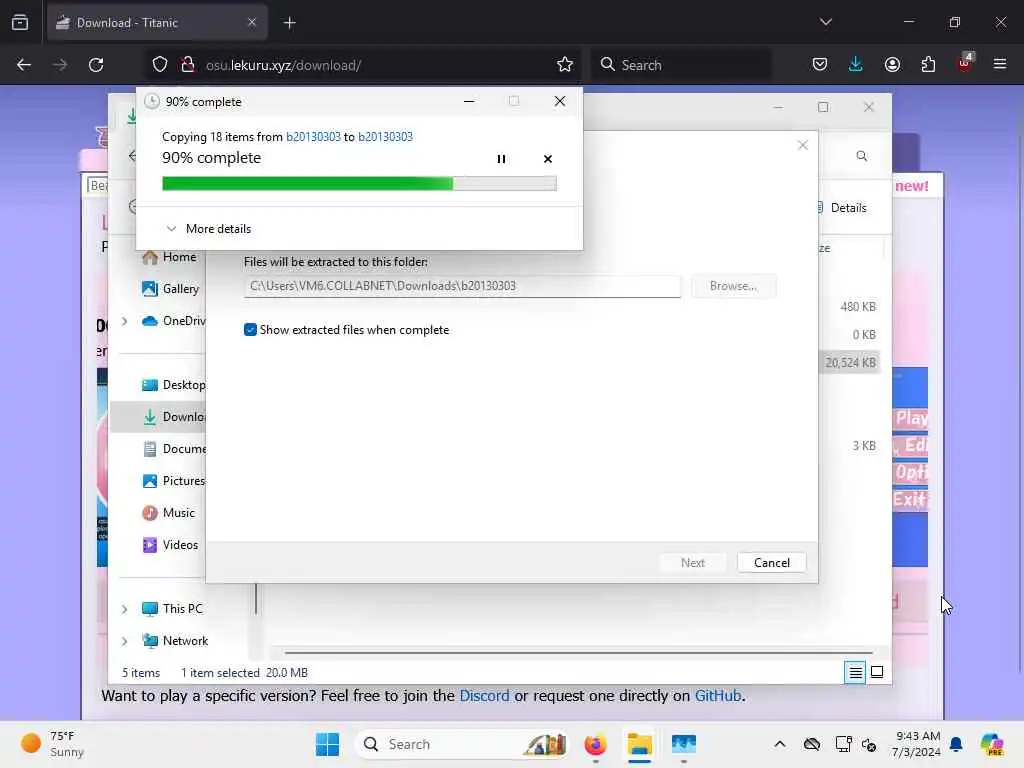Reload the page in Firefox

click(96, 65)
